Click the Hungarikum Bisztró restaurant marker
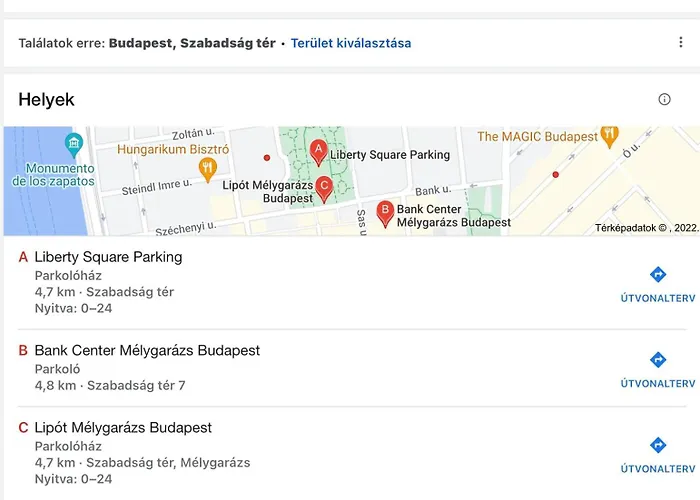This screenshot has height=500, width=700. pos(208,170)
